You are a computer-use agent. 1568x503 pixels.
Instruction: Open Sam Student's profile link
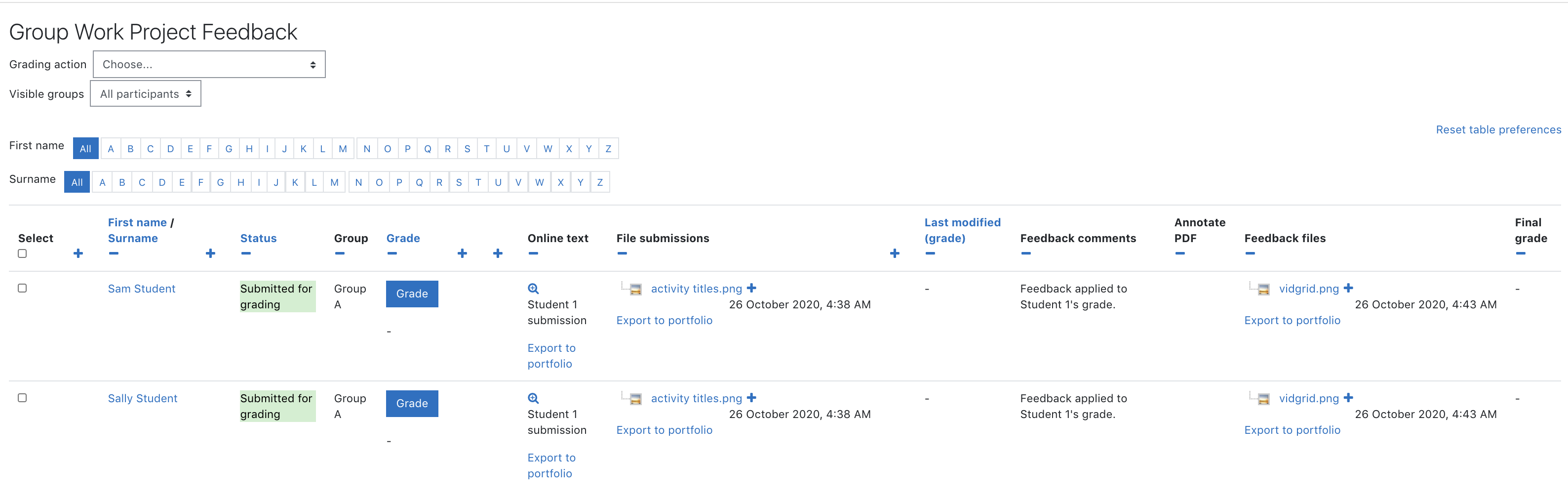(141, 289)
